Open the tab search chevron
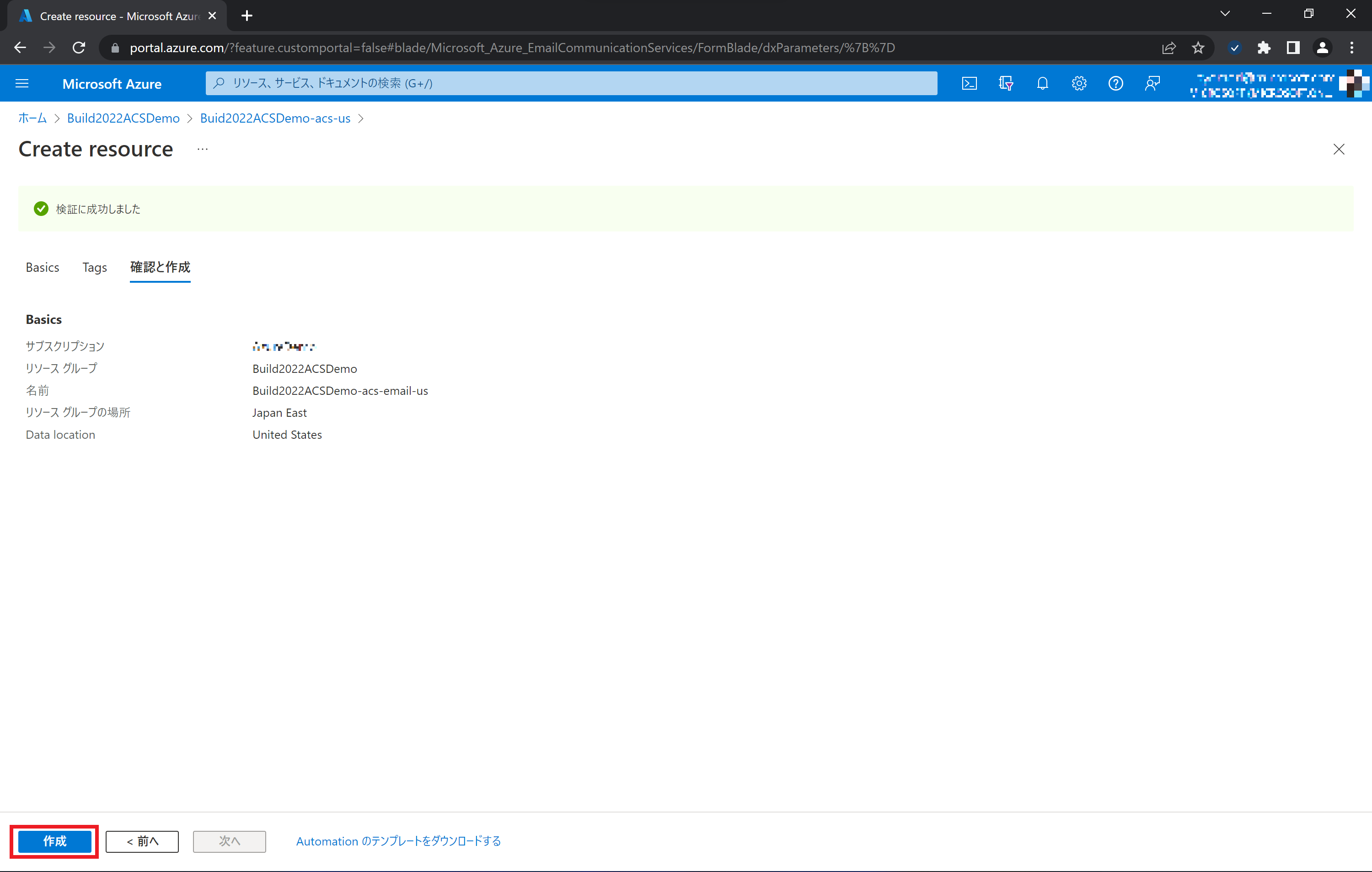This screenshot has height=872, width=1372. coord(1225,14)
